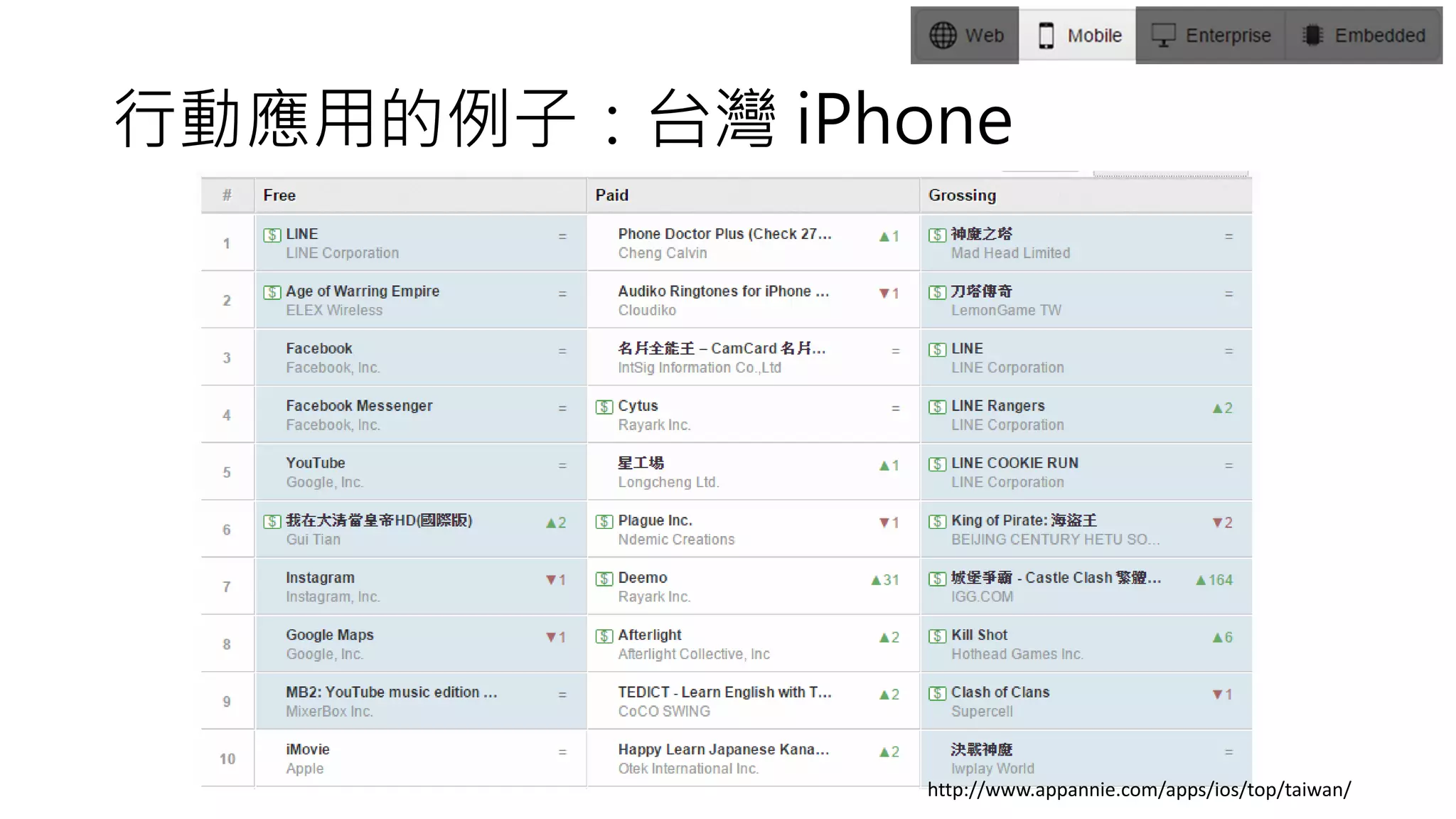Open Facebook Messenger app entry
Viewport: 1456px width, 819px height.
[x=359, y=406]
